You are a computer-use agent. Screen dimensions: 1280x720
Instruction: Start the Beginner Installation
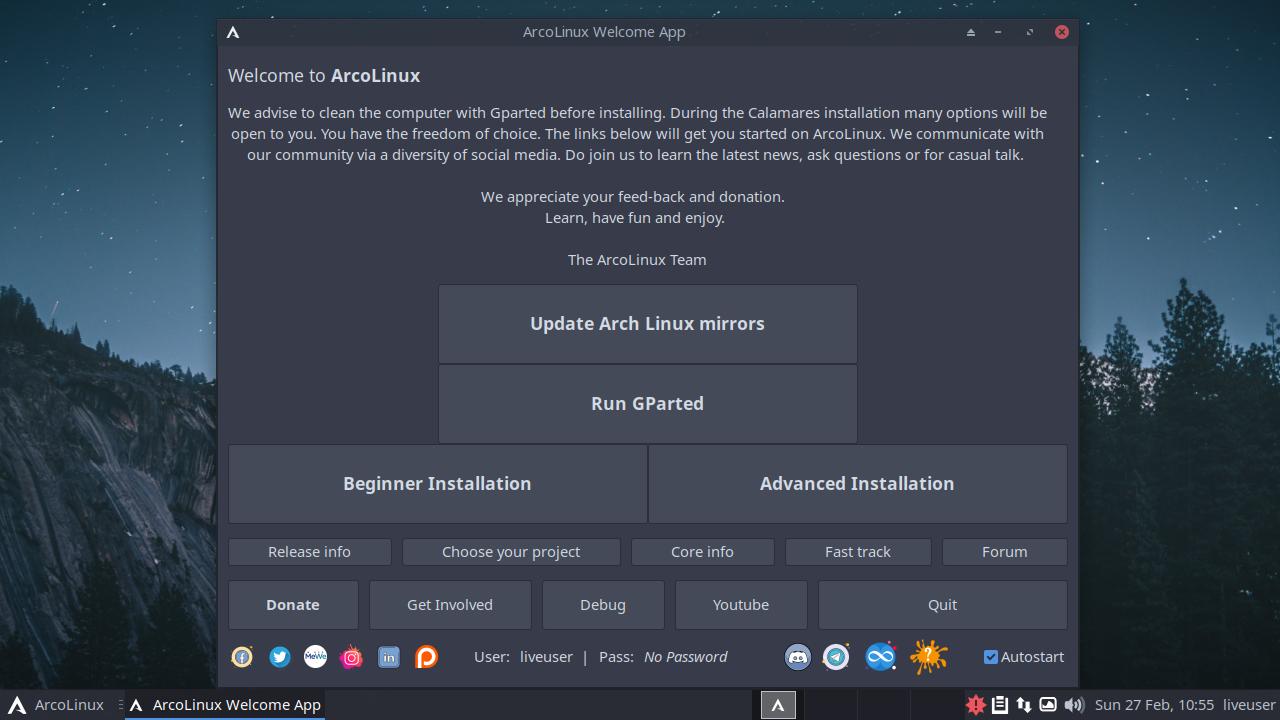pos(437,484)
